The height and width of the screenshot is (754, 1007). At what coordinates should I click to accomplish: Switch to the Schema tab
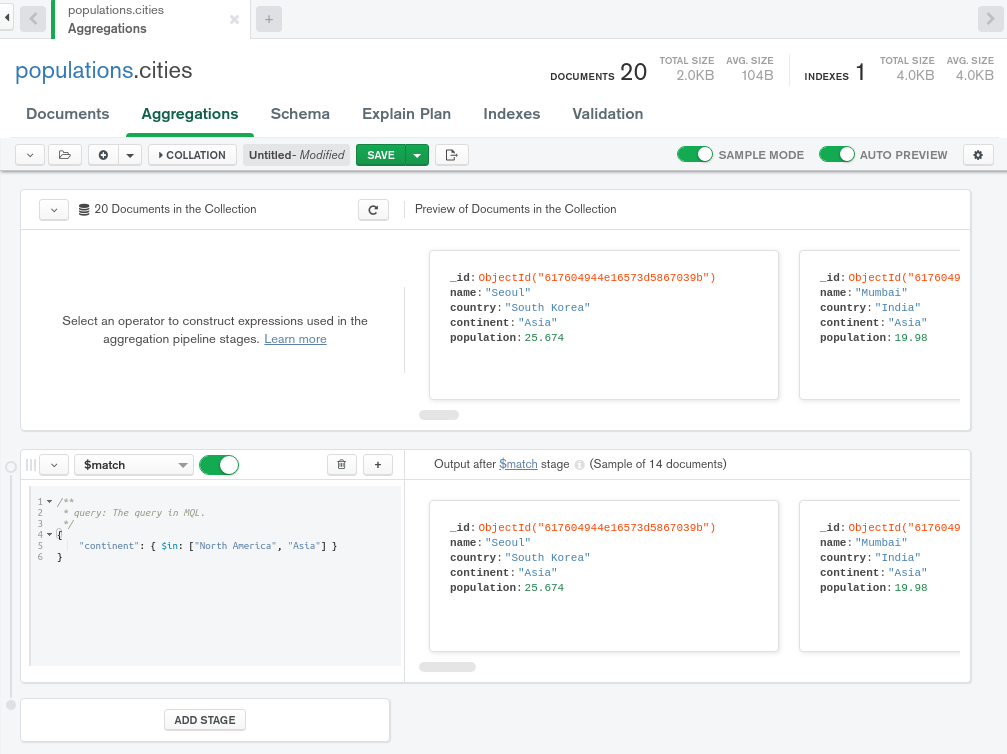click(299, 114)
